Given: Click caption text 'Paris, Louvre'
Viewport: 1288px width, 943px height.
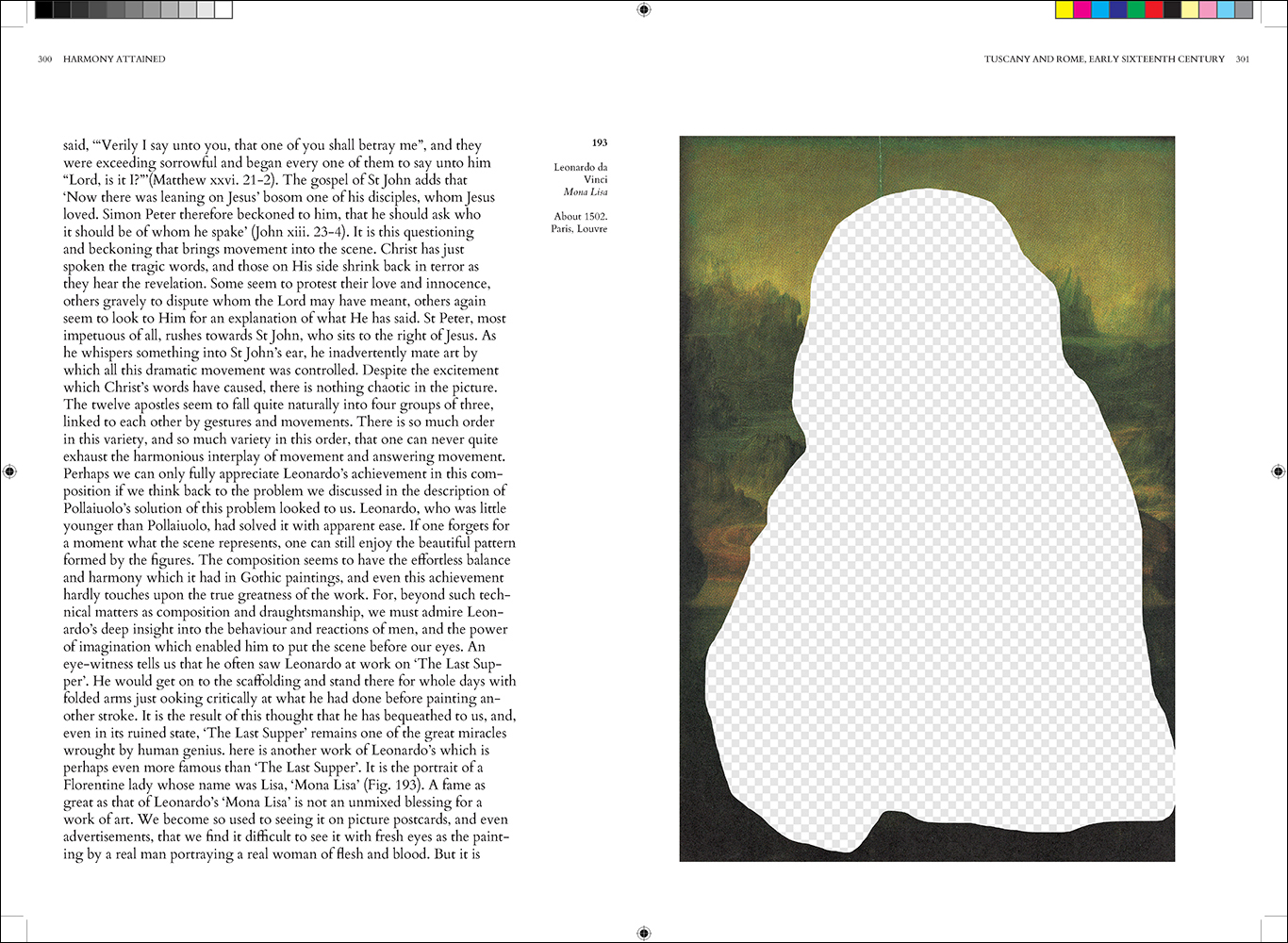Looking at the screenshot, I should click(580, 228).
